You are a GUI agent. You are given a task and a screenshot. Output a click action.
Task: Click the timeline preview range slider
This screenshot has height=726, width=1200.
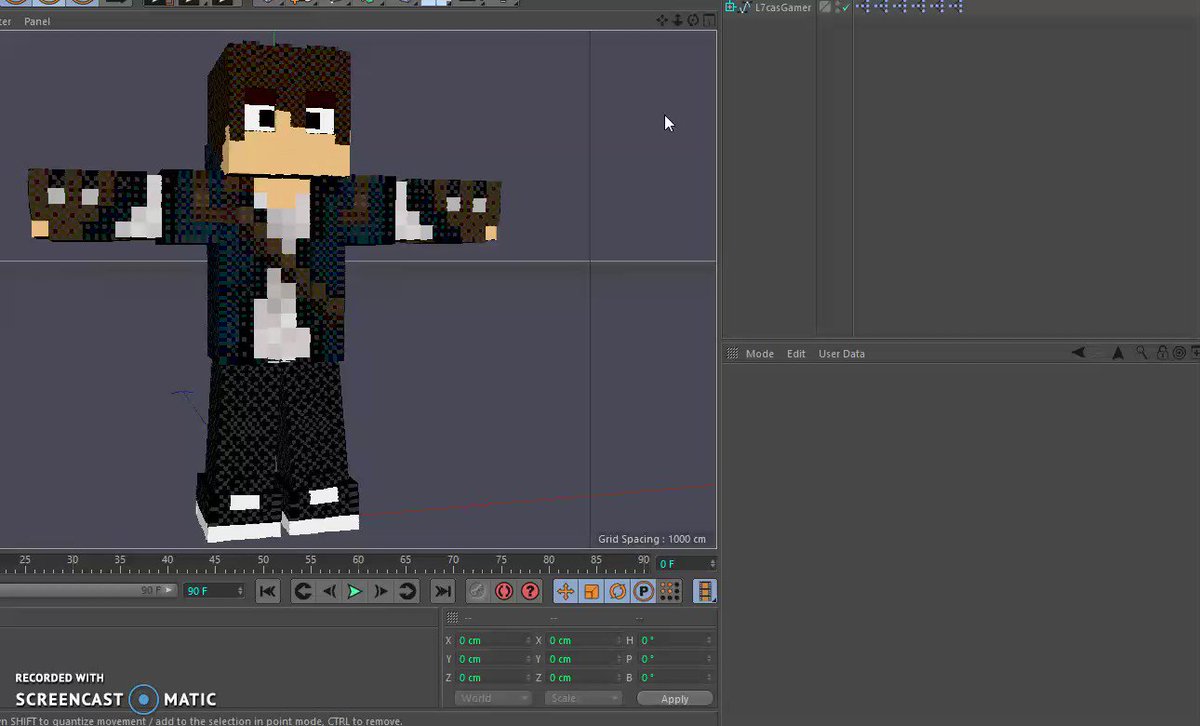pos(88,591)
